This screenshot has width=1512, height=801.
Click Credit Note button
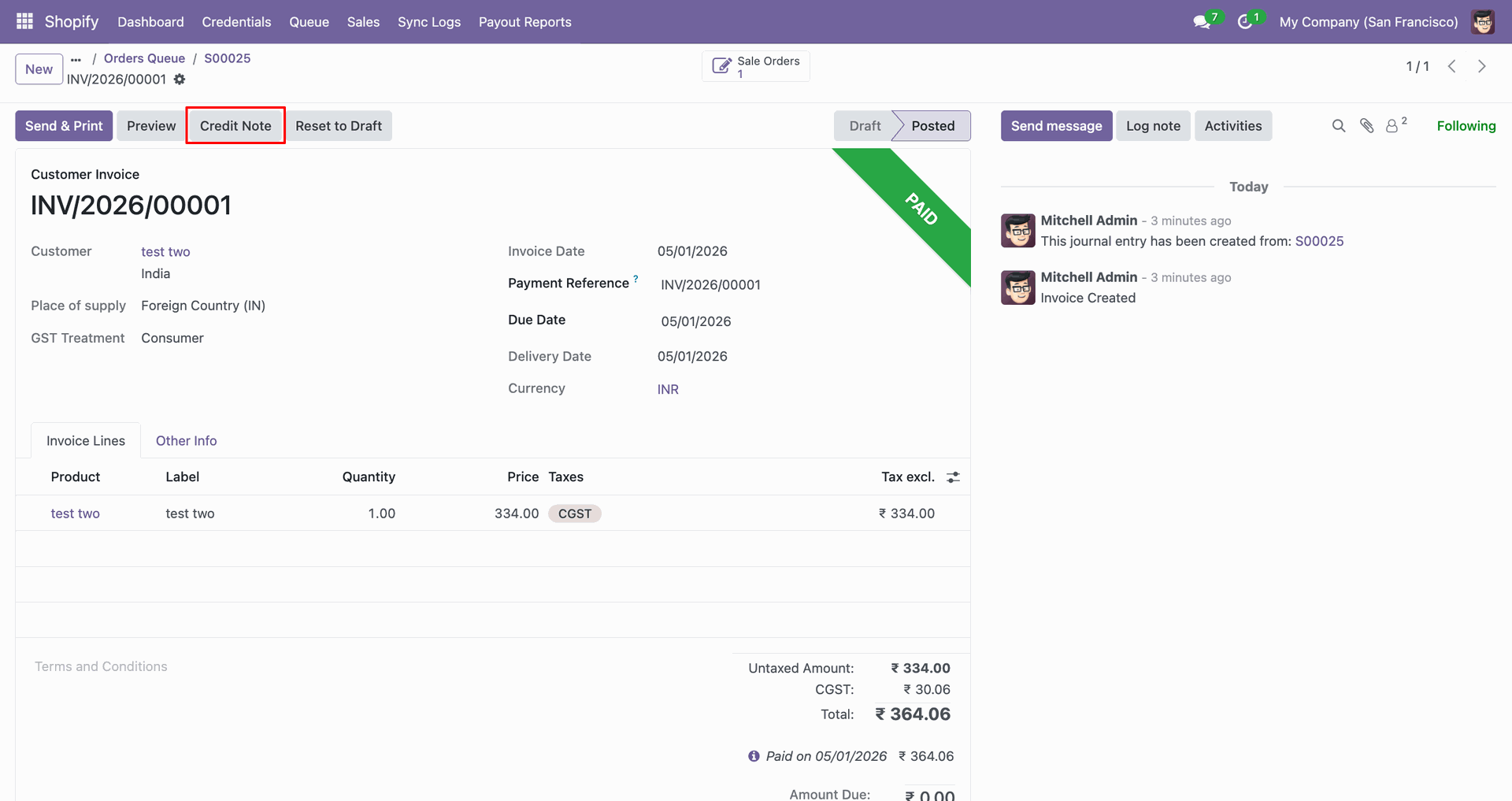(235, 126)
